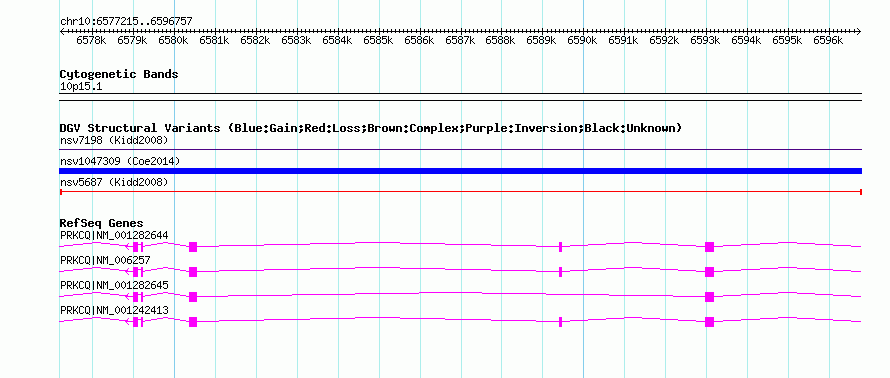Select the 10p15.1 cytogenetic band
890x378 pixels.
(460, 94)
